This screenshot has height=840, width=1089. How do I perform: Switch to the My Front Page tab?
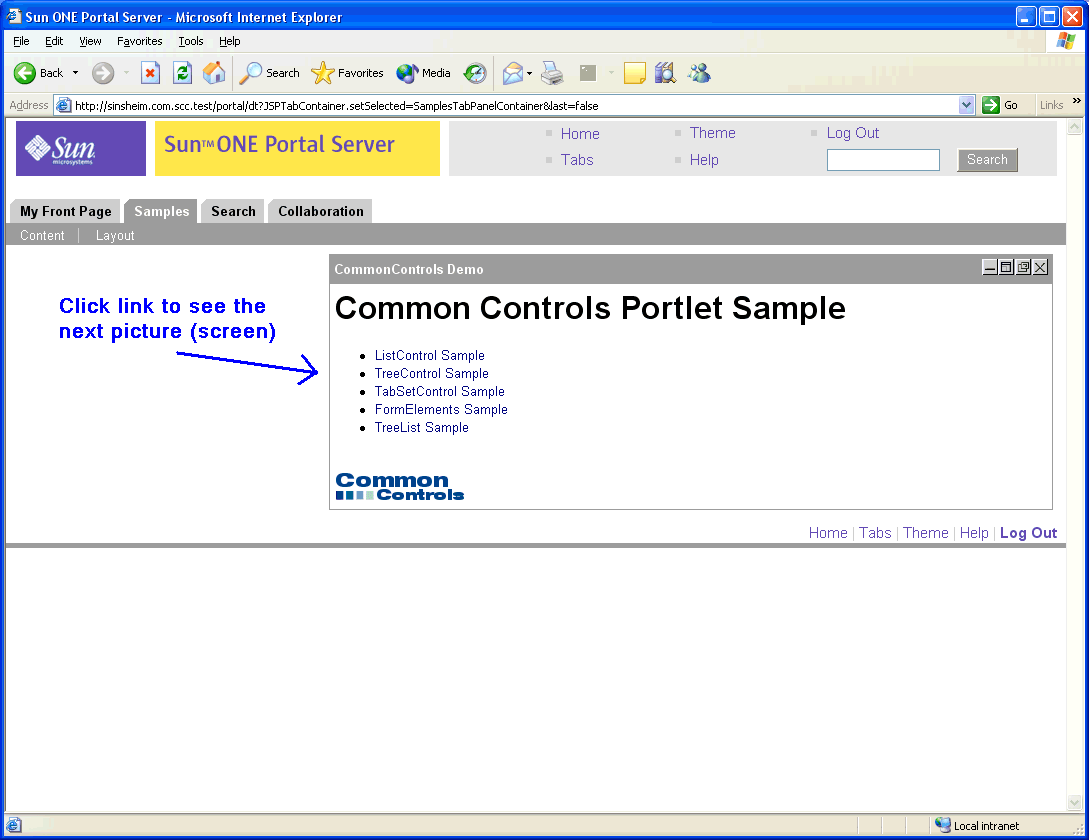click(x=66, y=211)
